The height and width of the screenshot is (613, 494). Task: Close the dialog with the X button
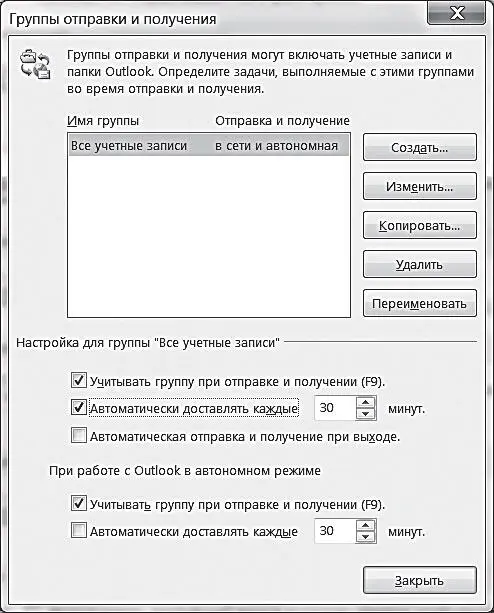click(456, 13)
